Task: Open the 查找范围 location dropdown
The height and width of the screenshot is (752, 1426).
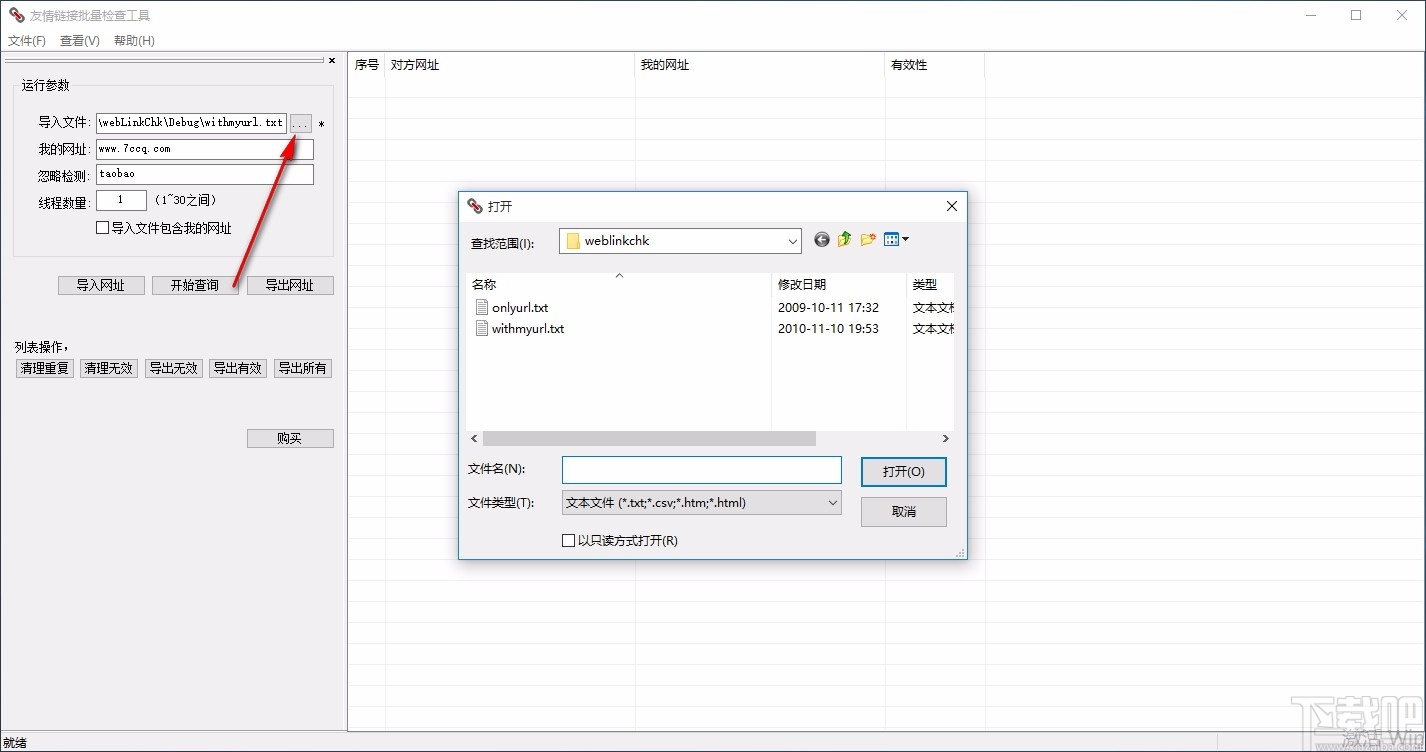Action: [793, 240]
